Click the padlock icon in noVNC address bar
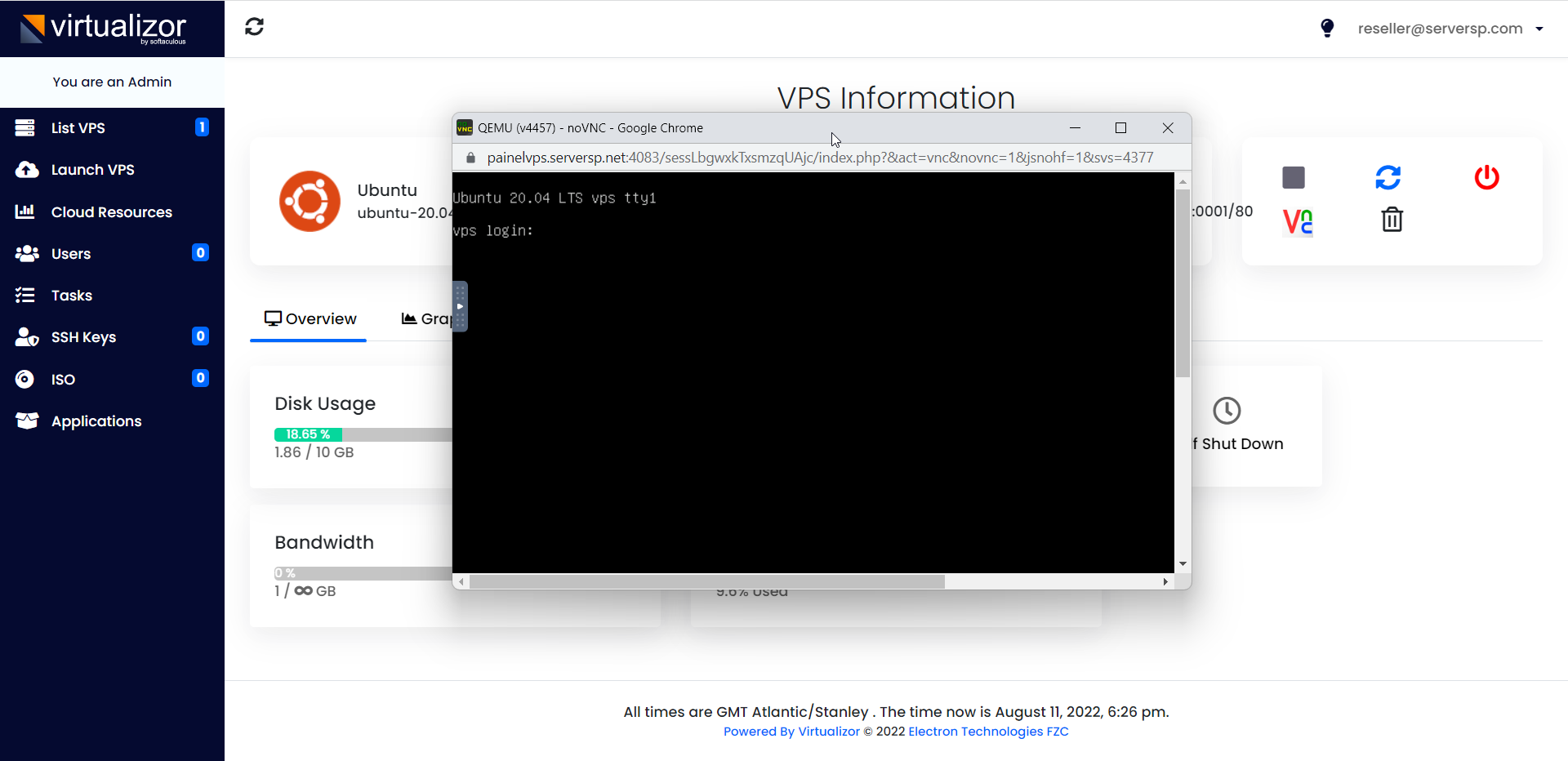The height and width of the screenshot is (761, 1568). coord(470,158)
